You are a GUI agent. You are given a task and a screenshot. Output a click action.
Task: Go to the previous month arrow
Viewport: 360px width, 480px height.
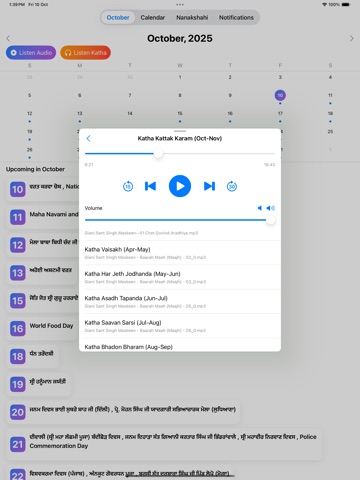[8, 38]
